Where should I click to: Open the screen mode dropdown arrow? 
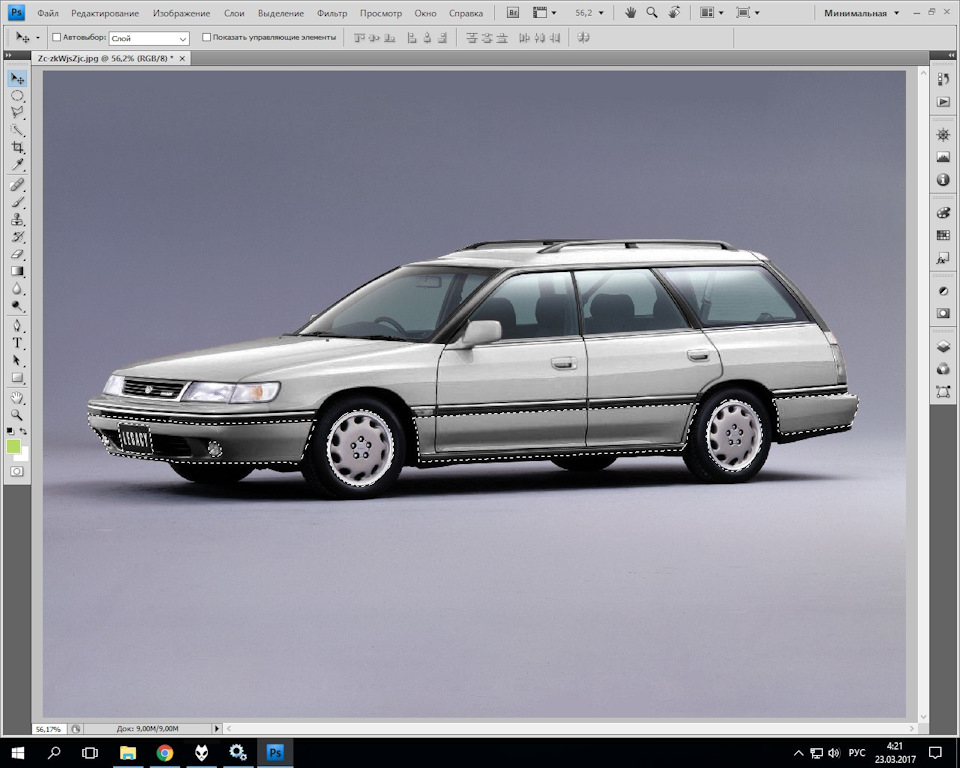(x=757, y=13)
